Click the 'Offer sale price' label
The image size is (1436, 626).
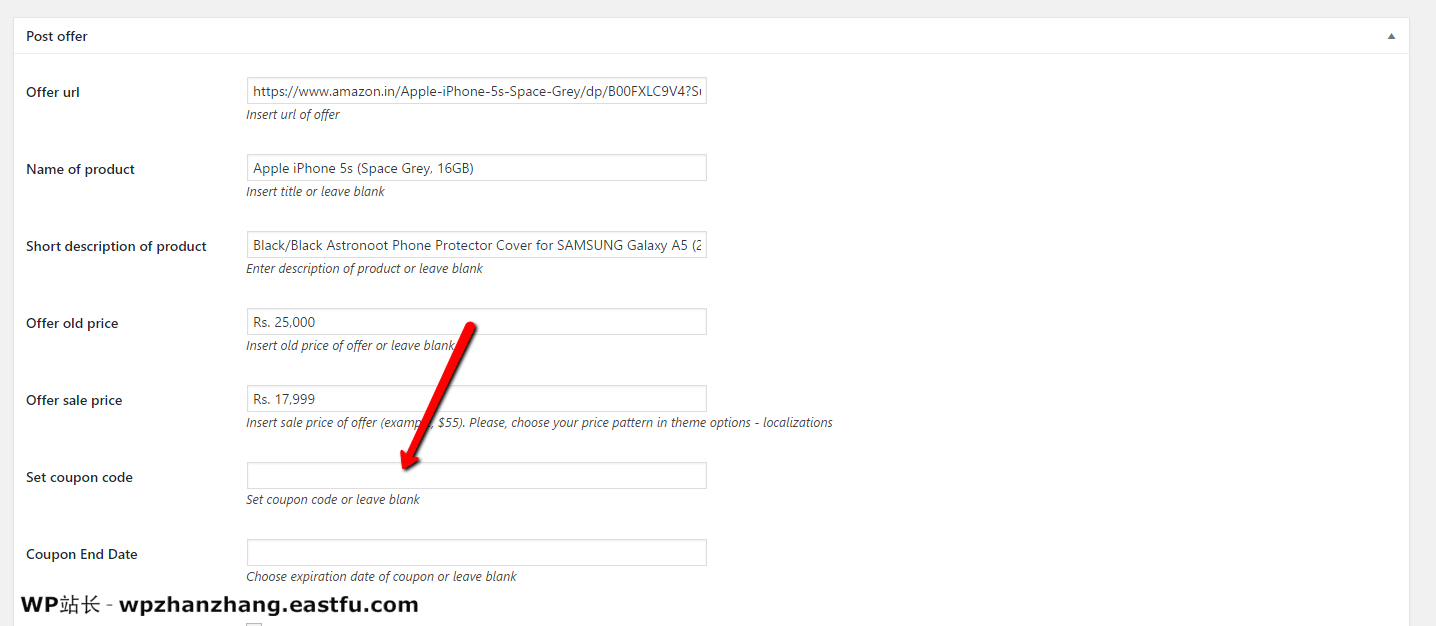coord(74,400)
